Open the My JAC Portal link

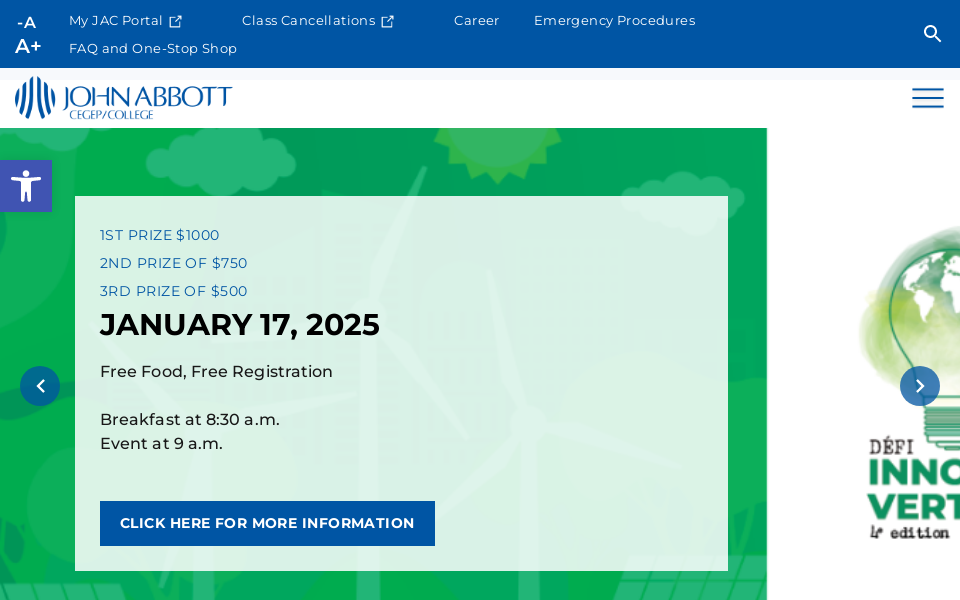[x=115, y=21]
